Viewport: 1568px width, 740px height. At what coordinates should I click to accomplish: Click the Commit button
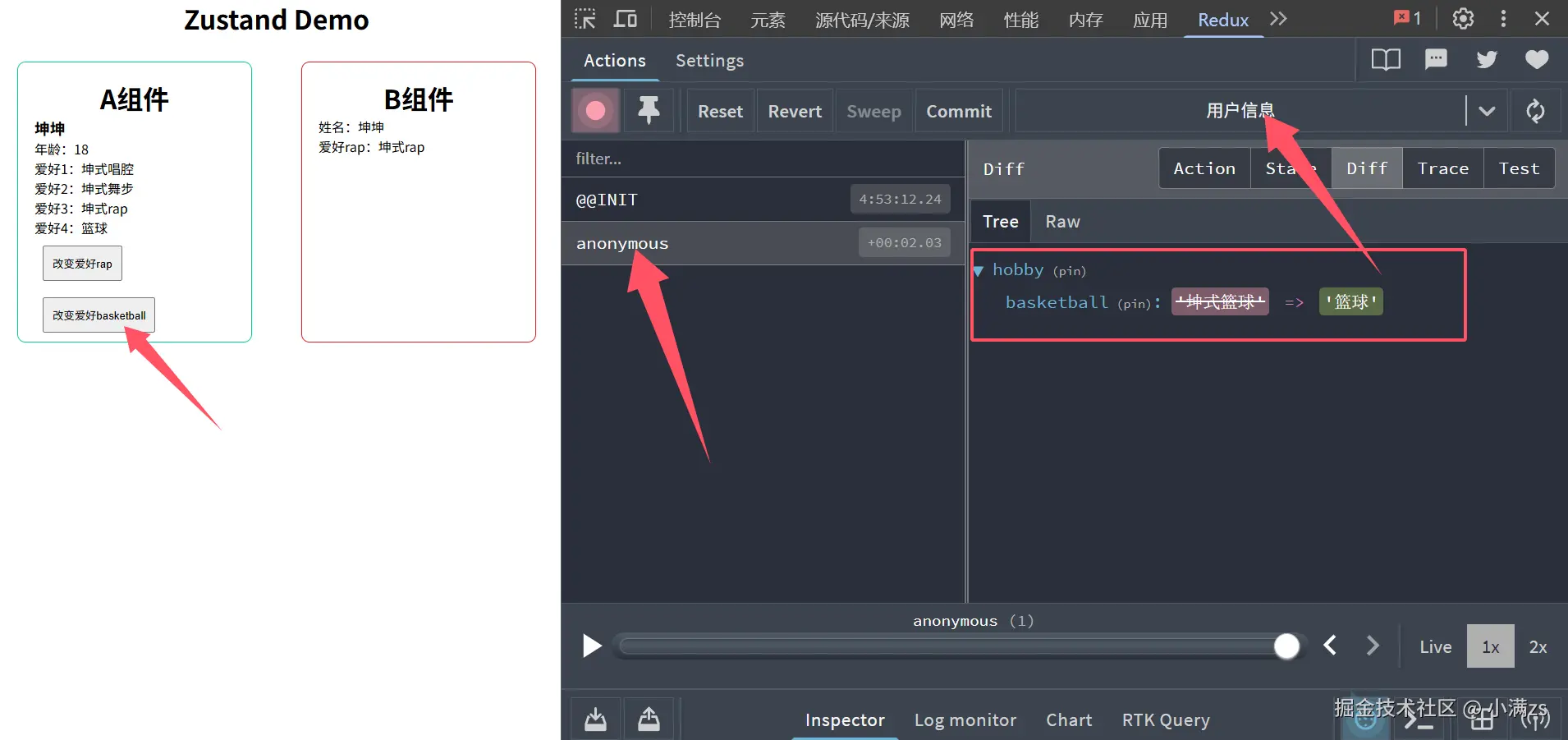coord(959,111)
